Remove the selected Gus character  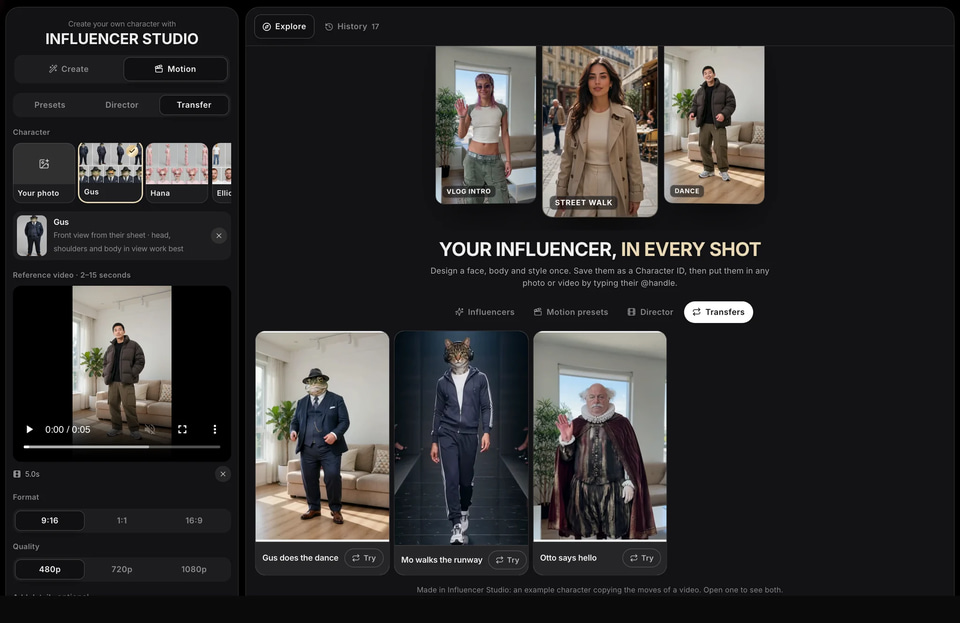tap(219, 236)
